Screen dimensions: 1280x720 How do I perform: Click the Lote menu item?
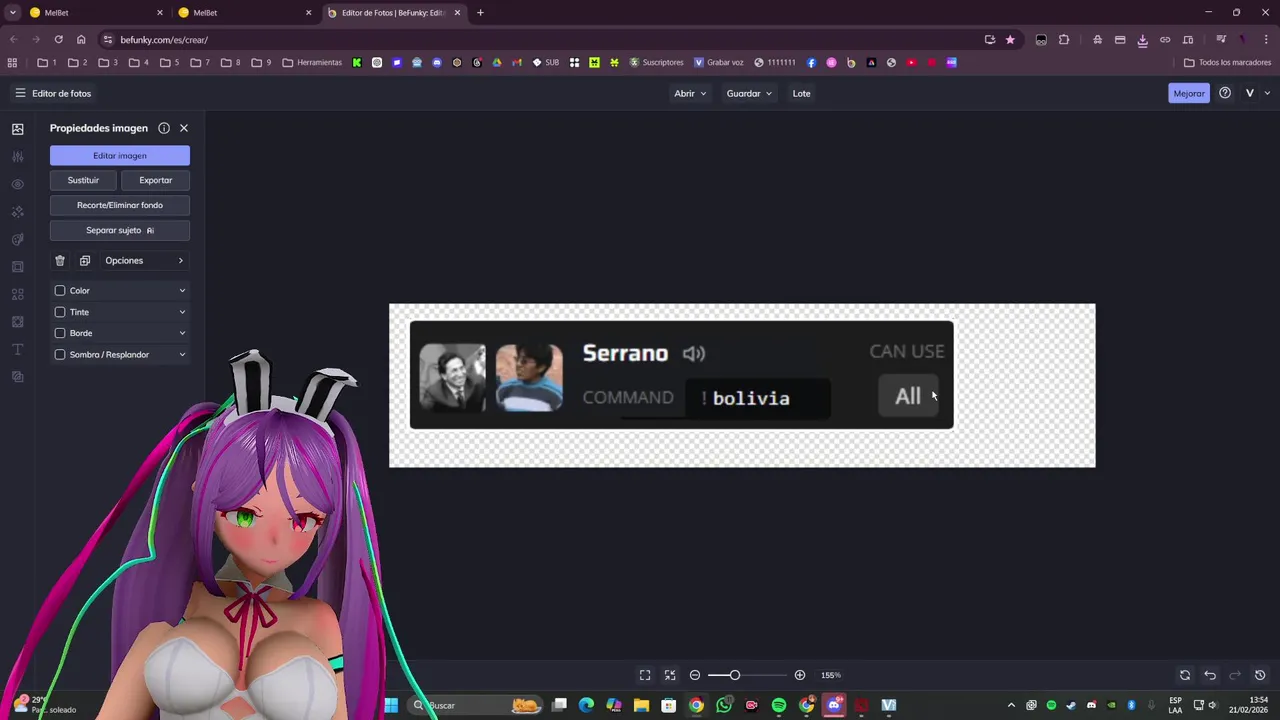point(802,93)
